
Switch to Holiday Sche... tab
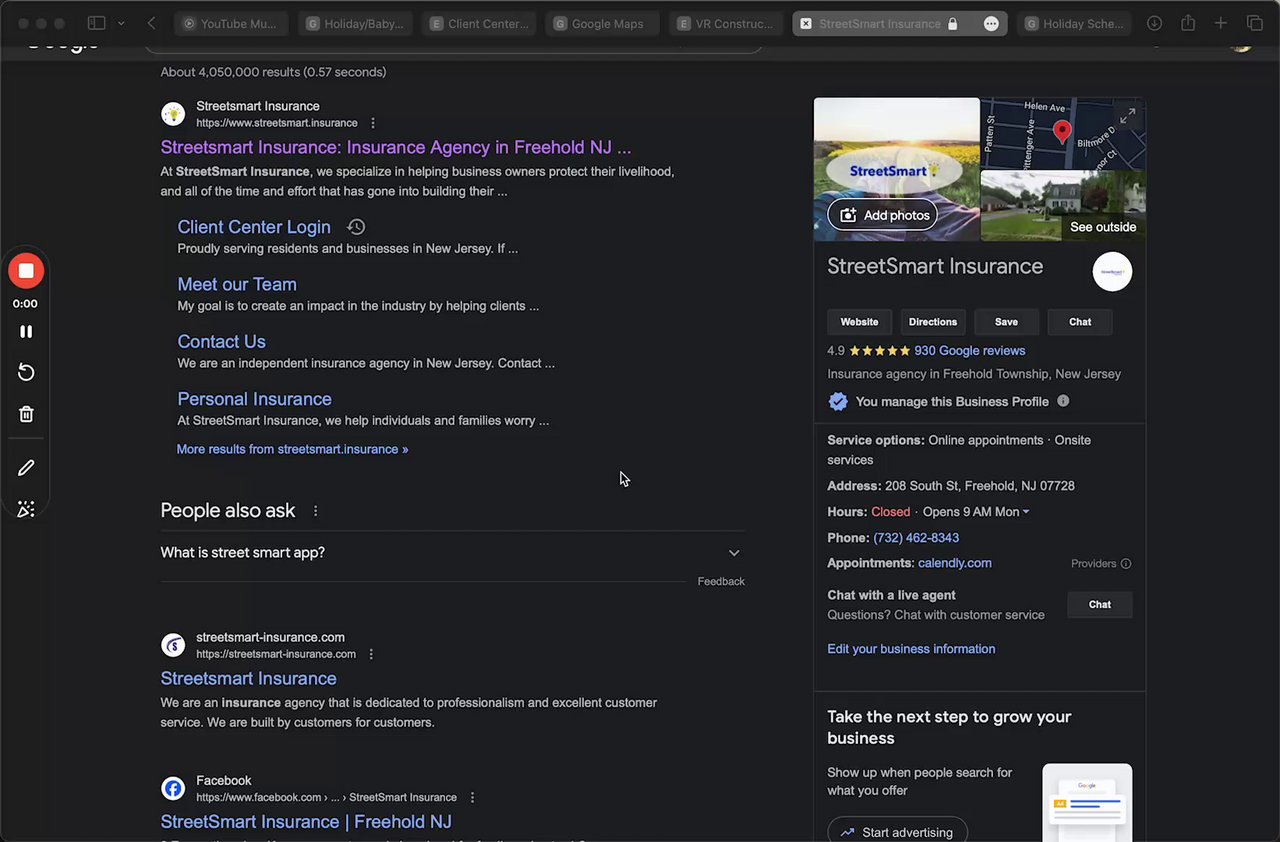click(x=1074, y=23)
